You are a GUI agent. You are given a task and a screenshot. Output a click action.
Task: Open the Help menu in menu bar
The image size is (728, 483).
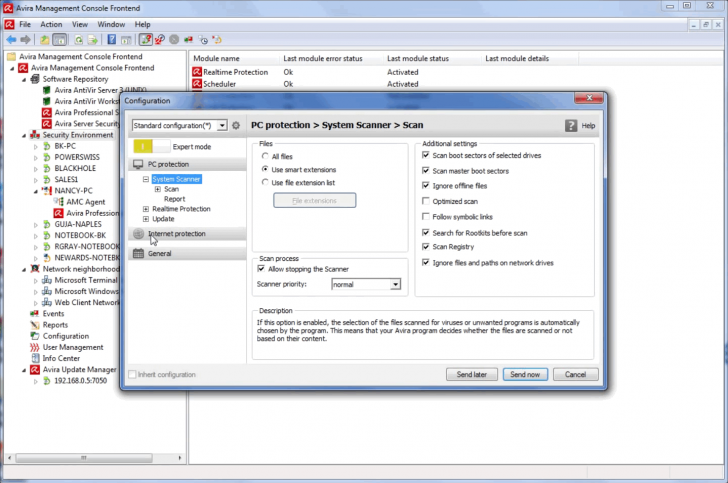click(x=143, y=24)
